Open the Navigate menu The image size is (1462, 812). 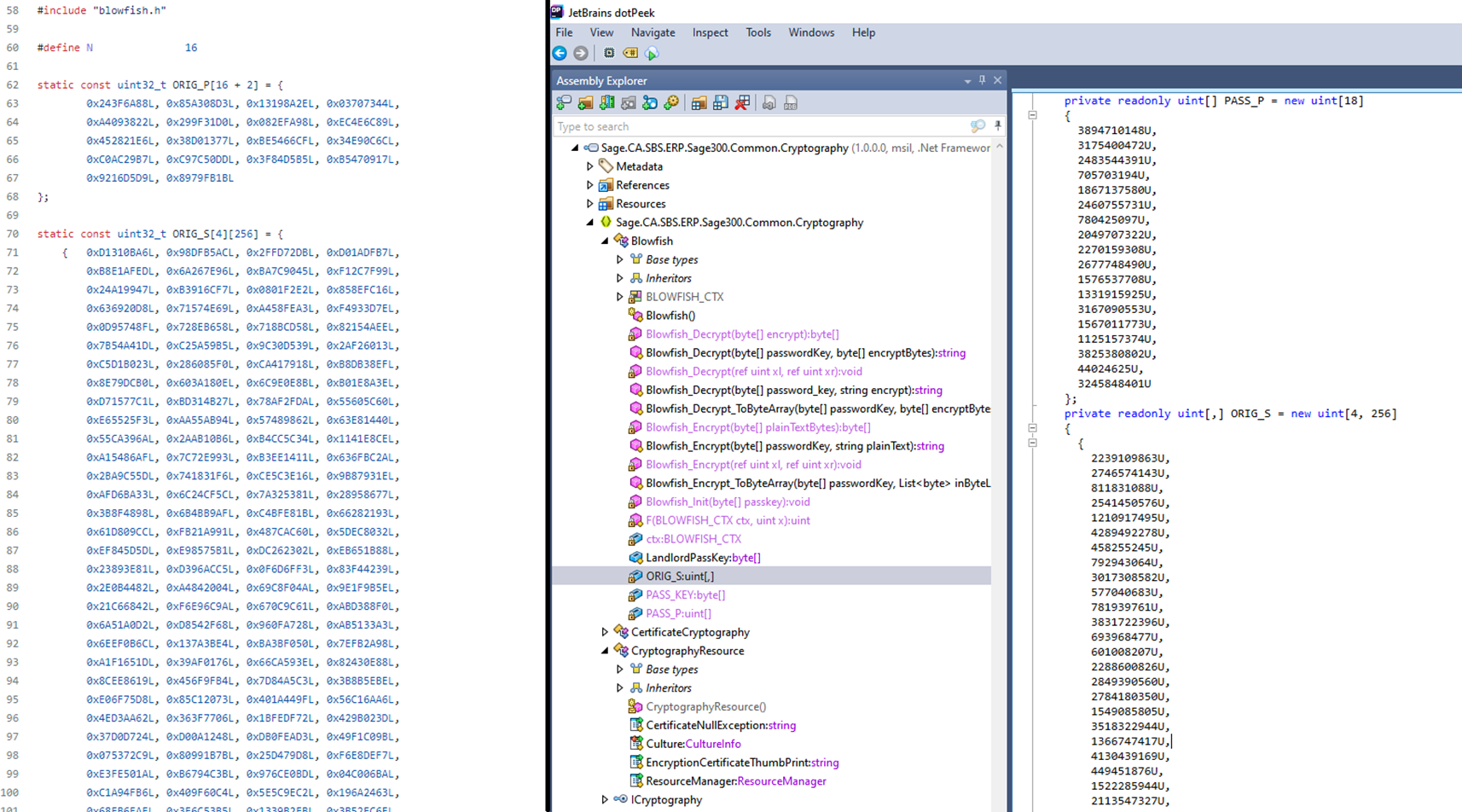tap(653, 32)
